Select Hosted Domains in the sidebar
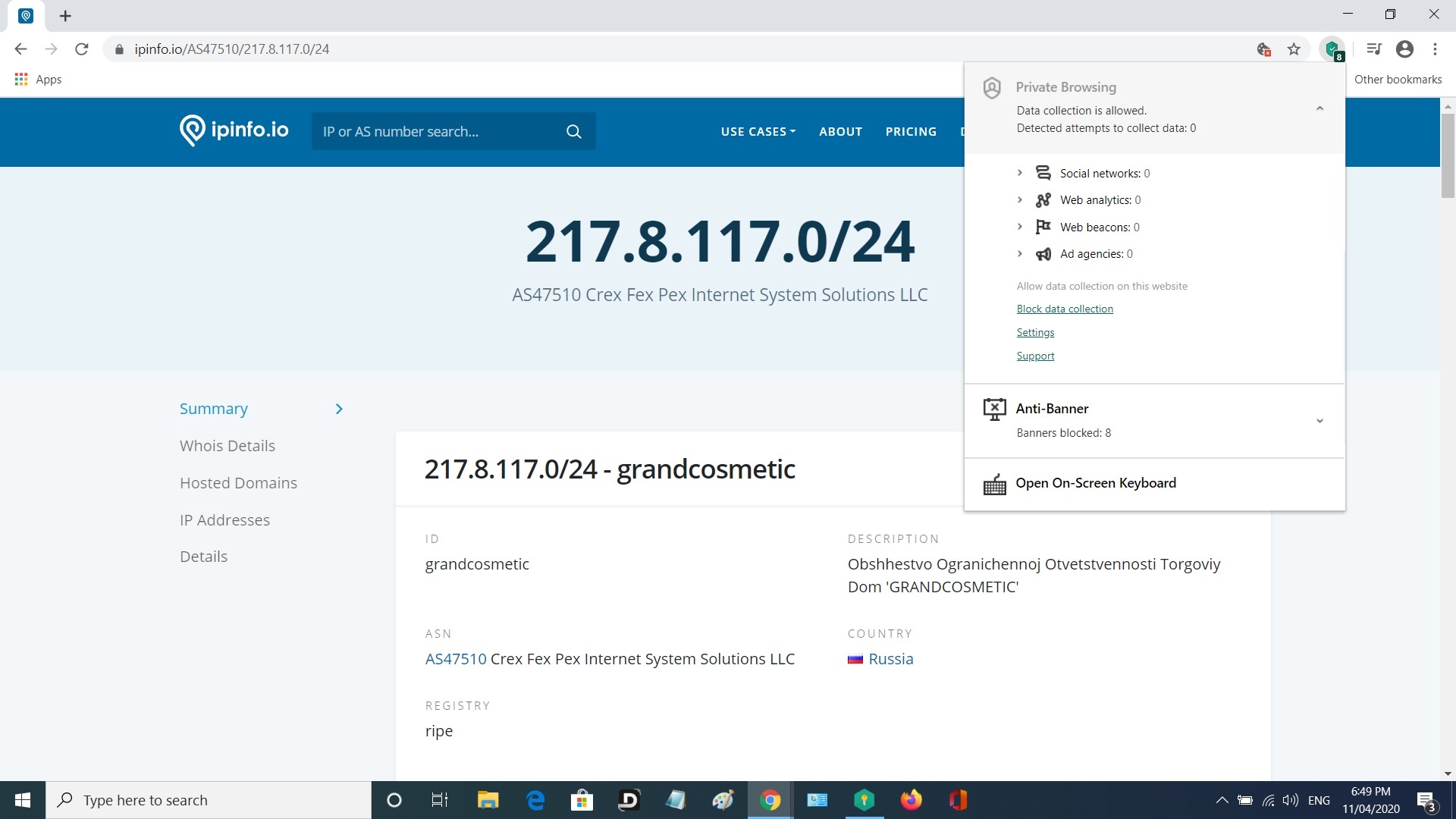The height and width of the screenshot is (819, 1456). pos(238,483)
